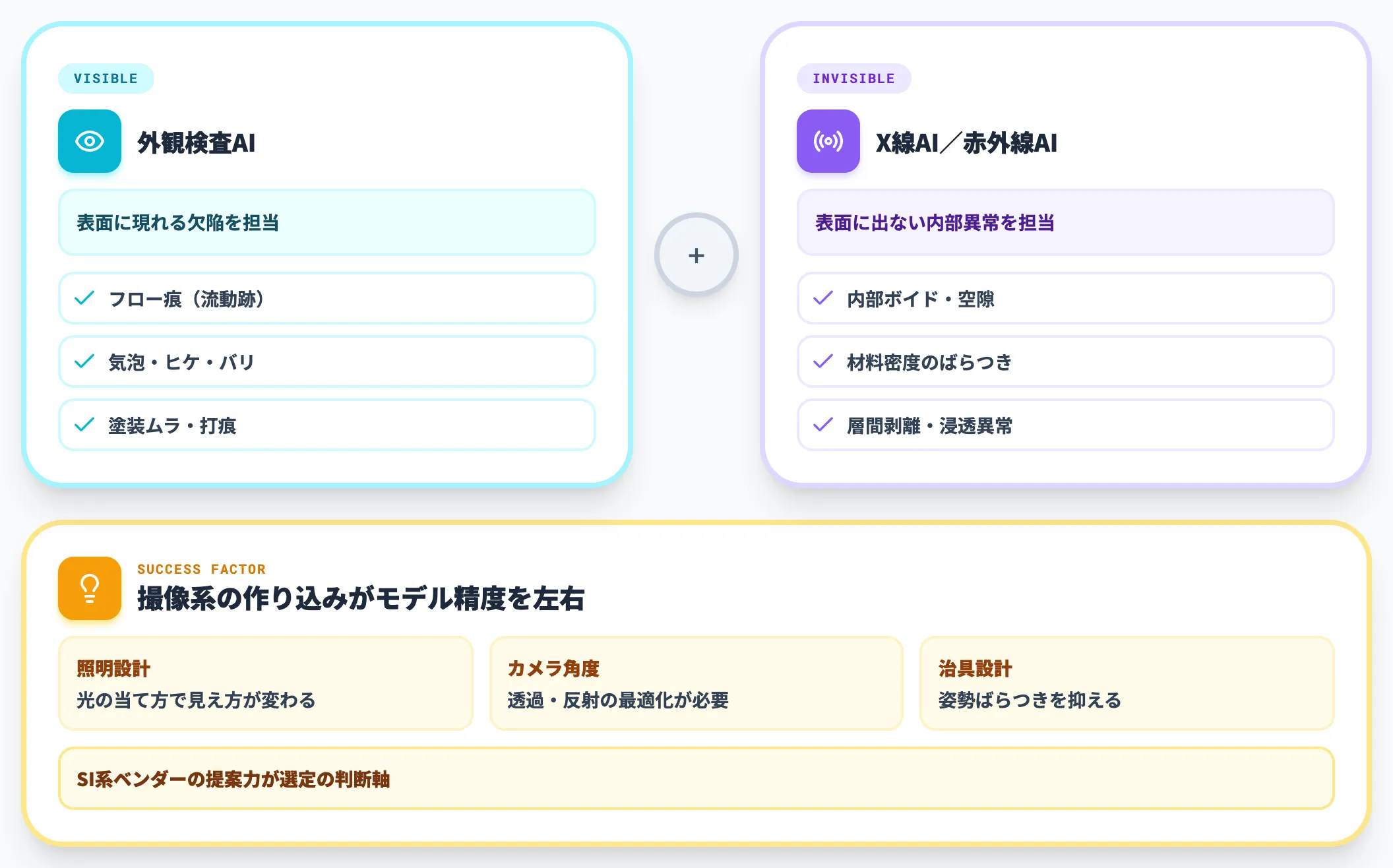
Task: Click the checkmark next to フロー痕（流動跡）
Action: coord(84,298)
